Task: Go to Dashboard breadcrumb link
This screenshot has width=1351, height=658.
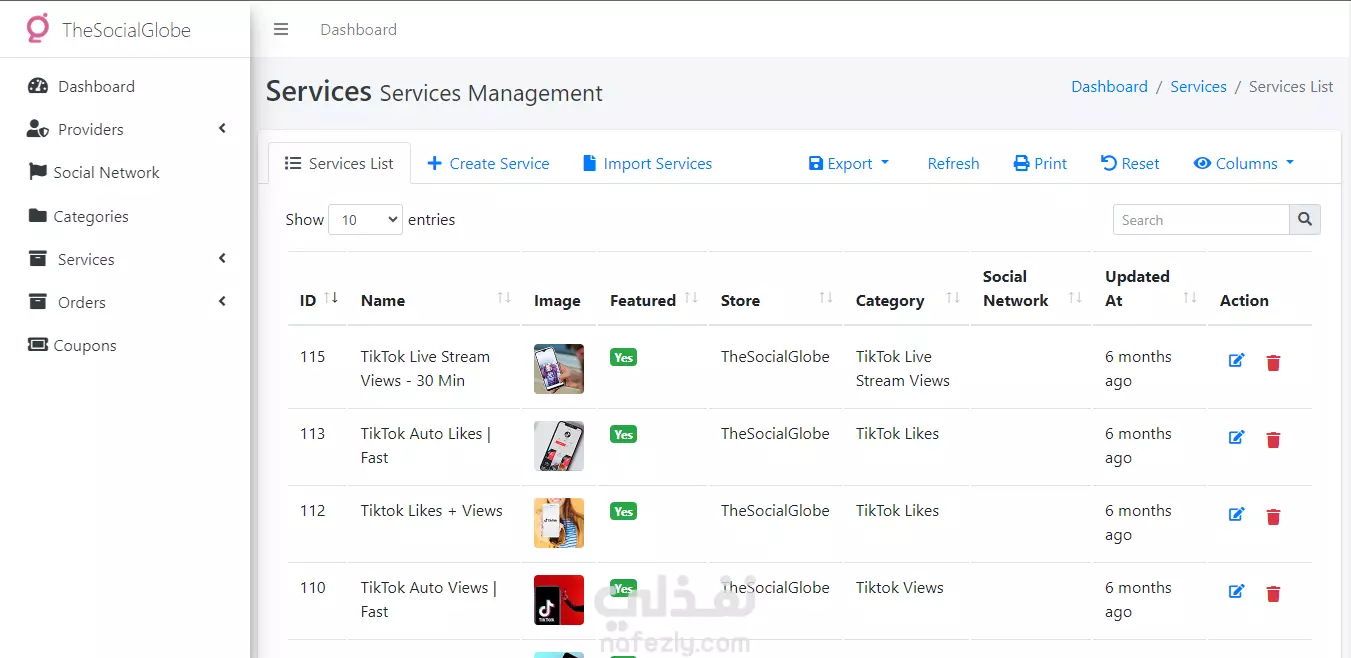Action: (1109, 86)
